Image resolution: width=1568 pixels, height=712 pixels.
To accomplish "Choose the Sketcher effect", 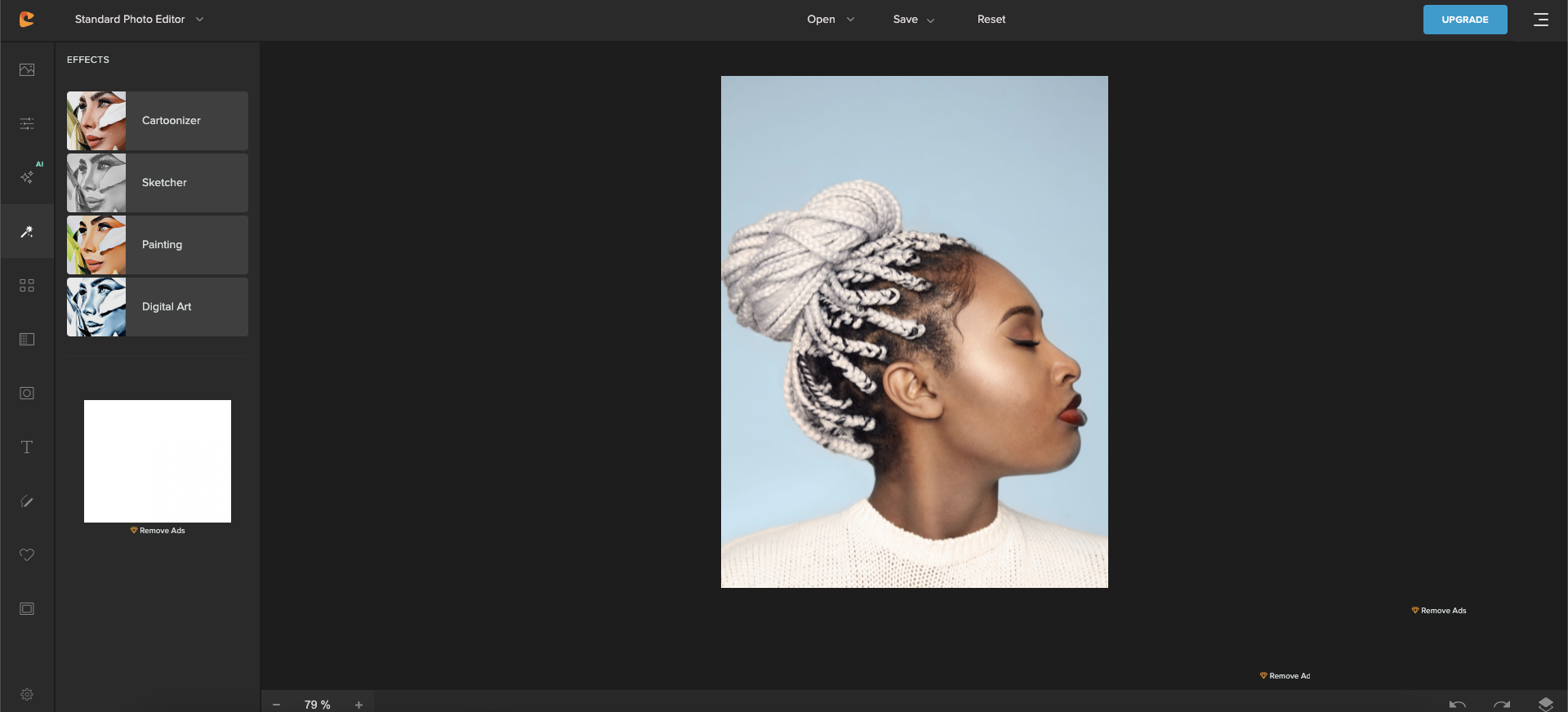I will 158,183.
